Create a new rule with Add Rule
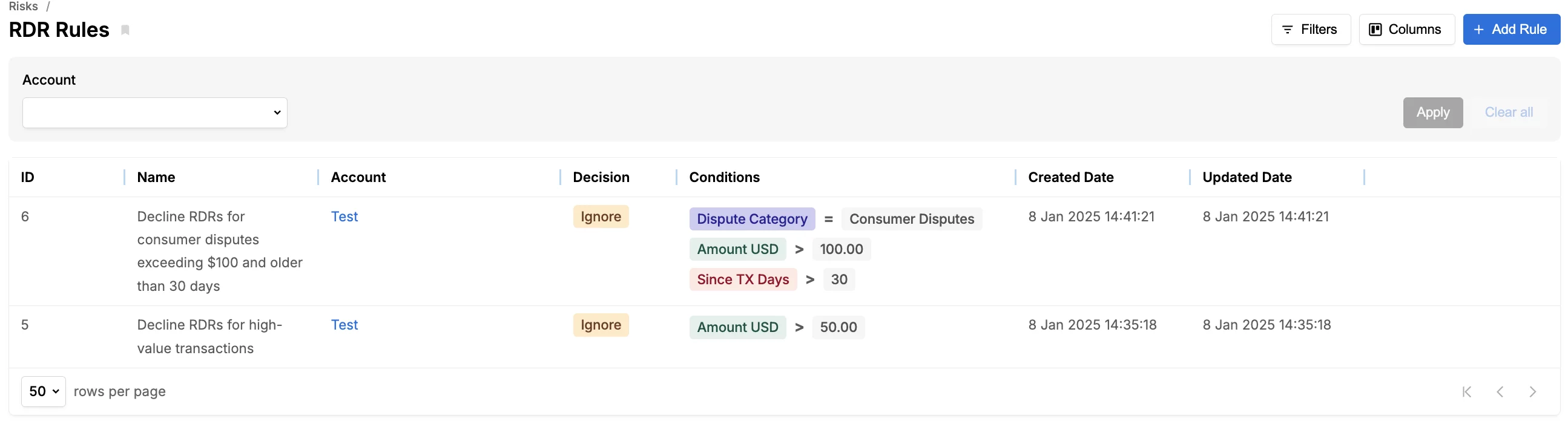Screen dimensions: 1568x433 coord(1511,28)
